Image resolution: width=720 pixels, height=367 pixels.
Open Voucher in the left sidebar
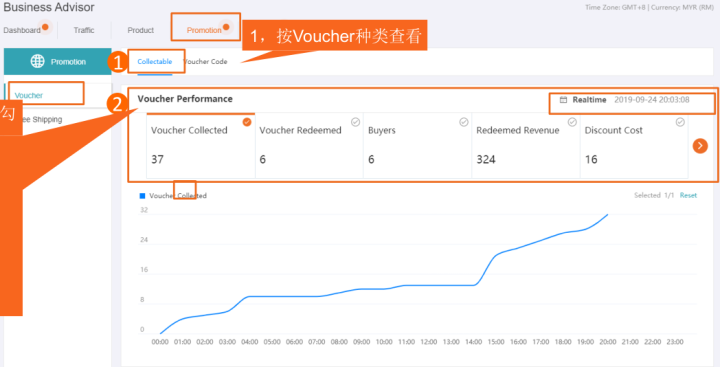coord(29,96)
